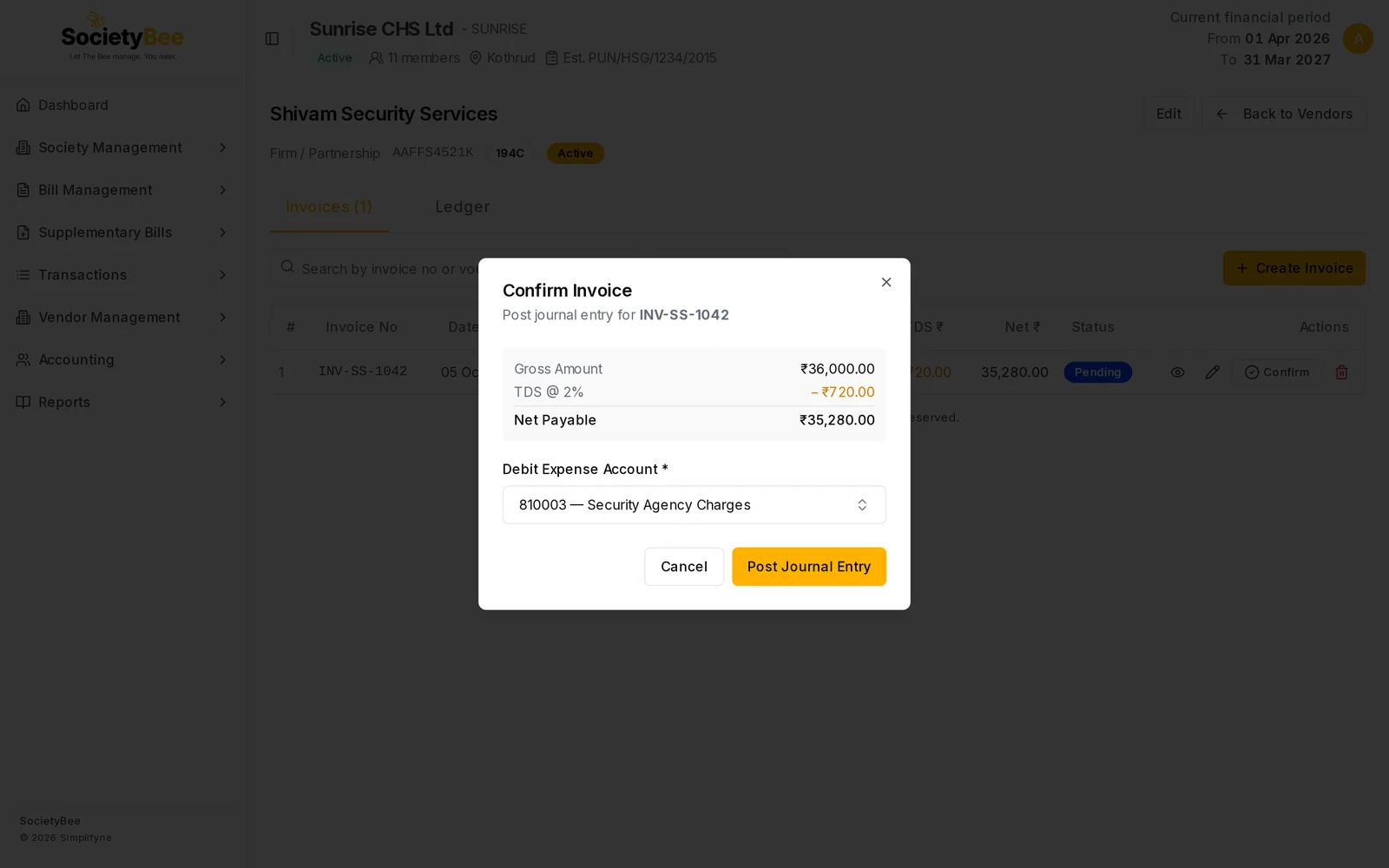1389x868 pixels.
Task: Click the registration clipboard icon
Action: (x=551, y=58)
